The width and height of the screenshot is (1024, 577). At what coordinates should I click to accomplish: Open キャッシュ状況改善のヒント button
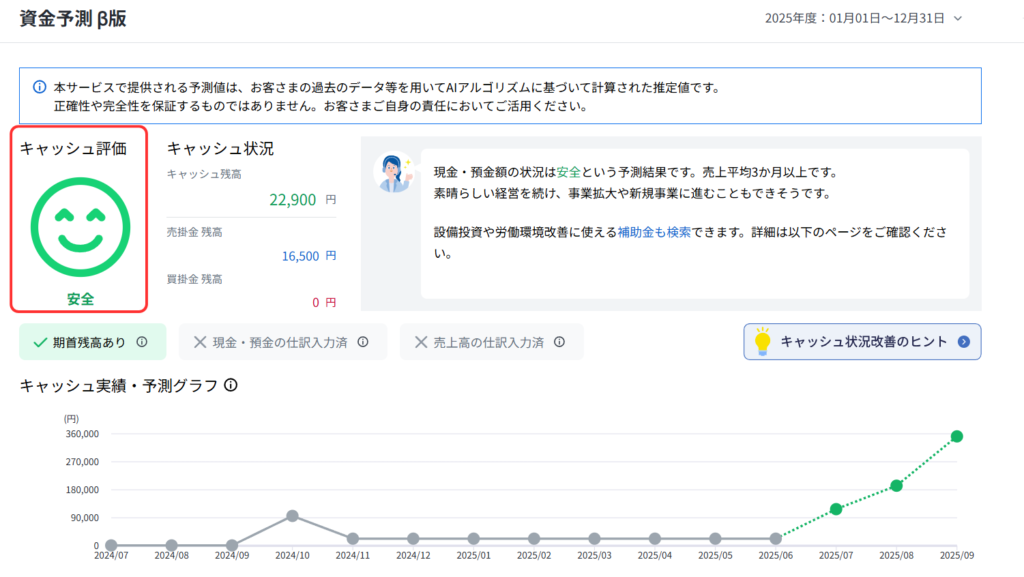(x=862, y=342)
